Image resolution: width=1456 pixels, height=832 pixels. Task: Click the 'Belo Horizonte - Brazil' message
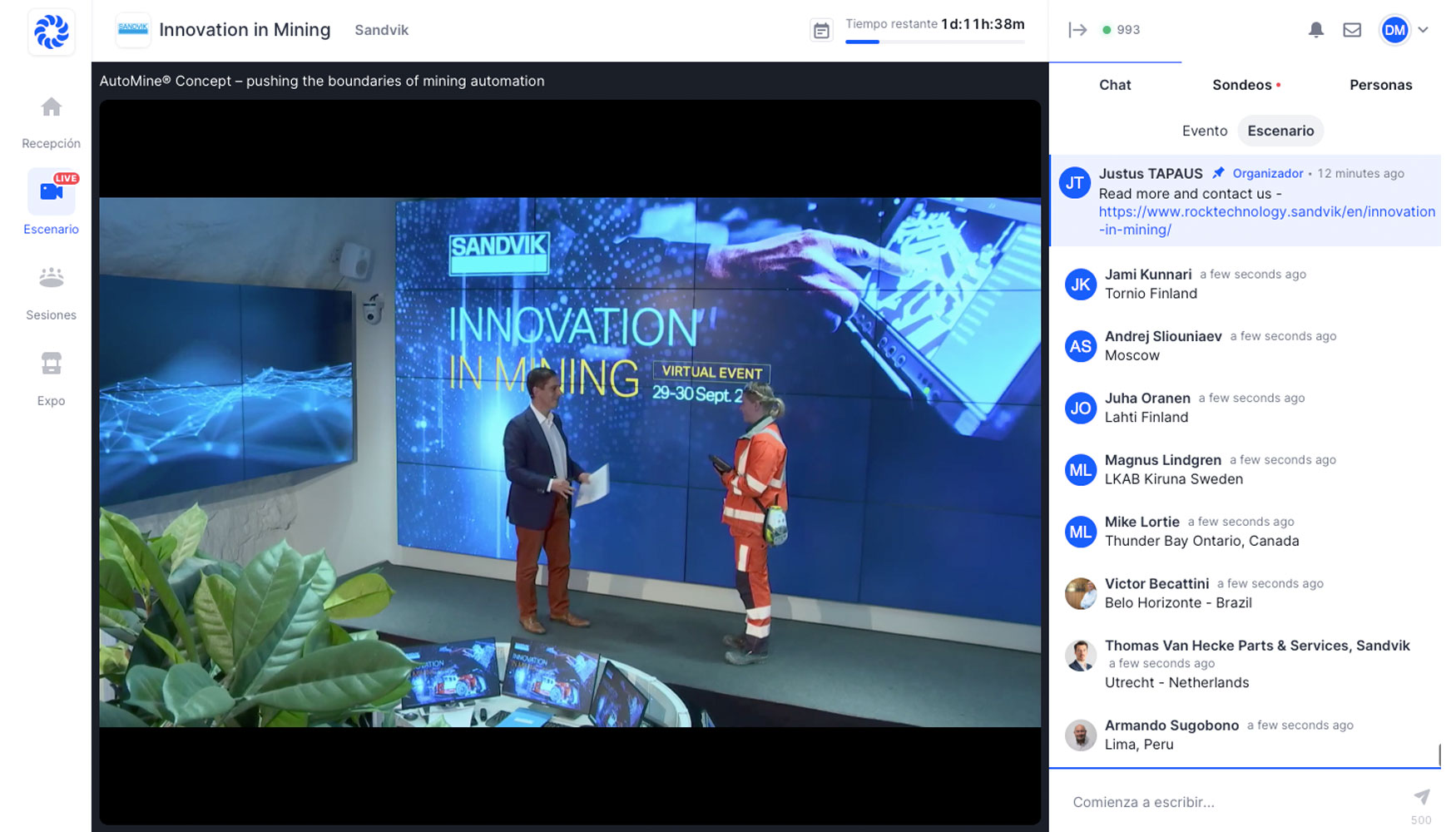[x=1177, y=602]
